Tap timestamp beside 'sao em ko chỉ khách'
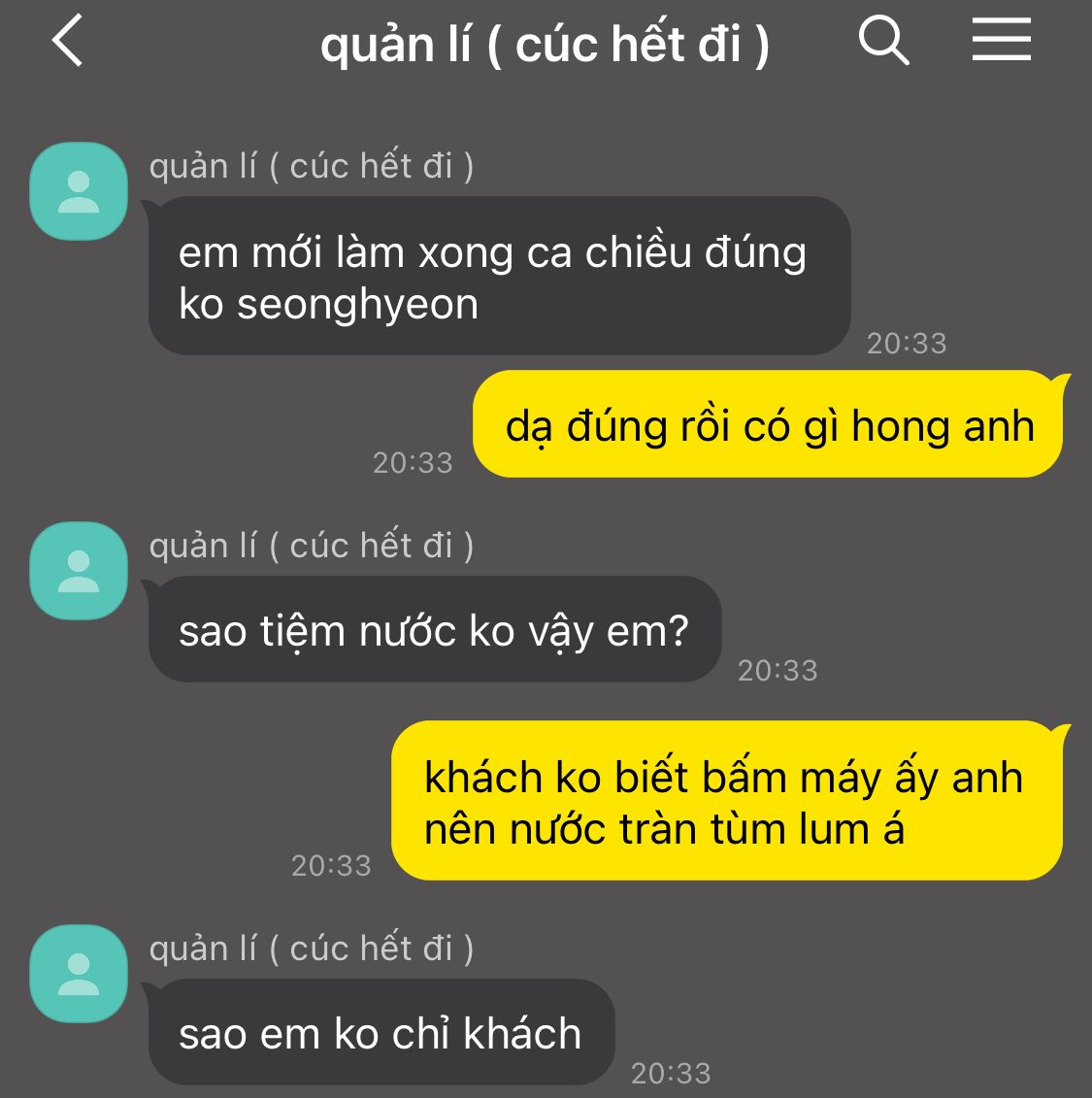This screenshot has width=1092, height=1098. click(x=671, y=1074)
